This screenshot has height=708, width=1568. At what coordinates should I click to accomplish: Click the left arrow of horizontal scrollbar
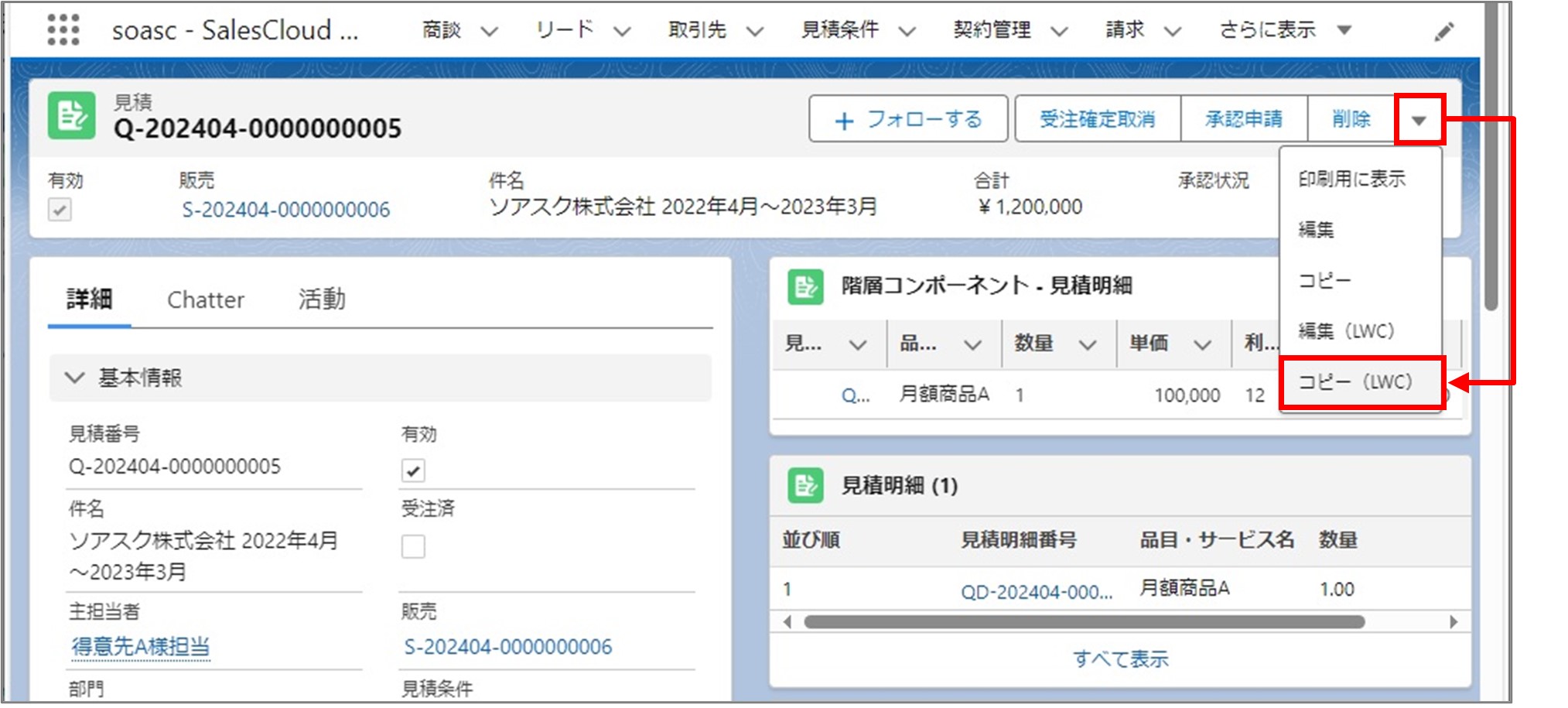click(x=787, y=622)
